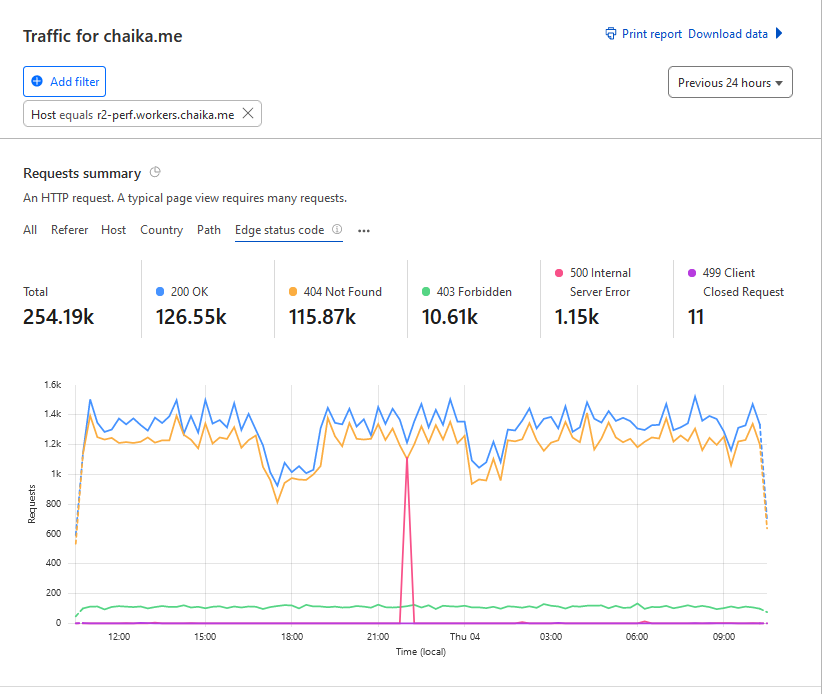This screenshot has height=694, width=837.
Task: Toggle the 403 Forbidden green series
Action: (426, 292)
